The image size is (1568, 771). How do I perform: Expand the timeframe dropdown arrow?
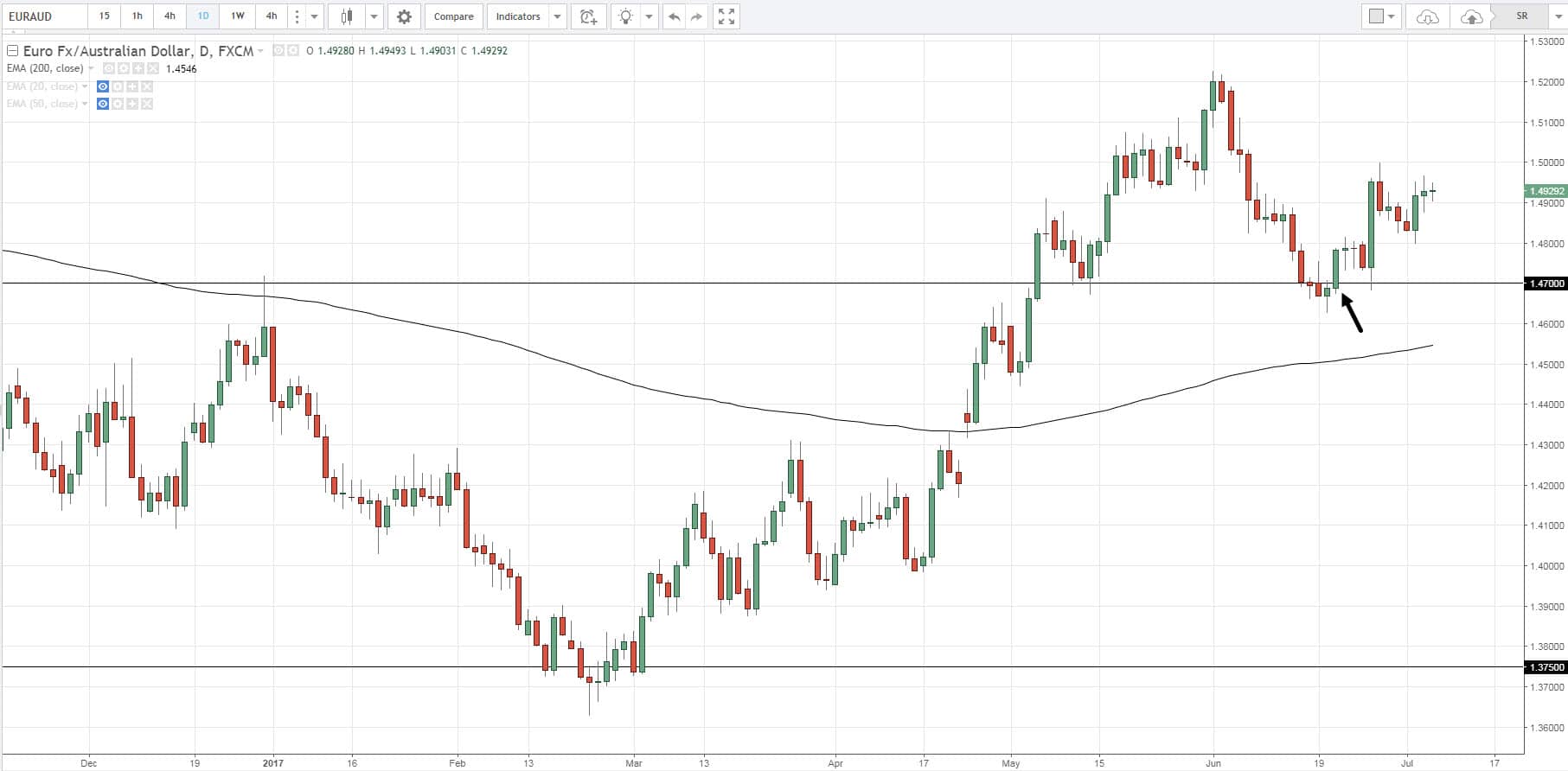click(x=314, y=16)
